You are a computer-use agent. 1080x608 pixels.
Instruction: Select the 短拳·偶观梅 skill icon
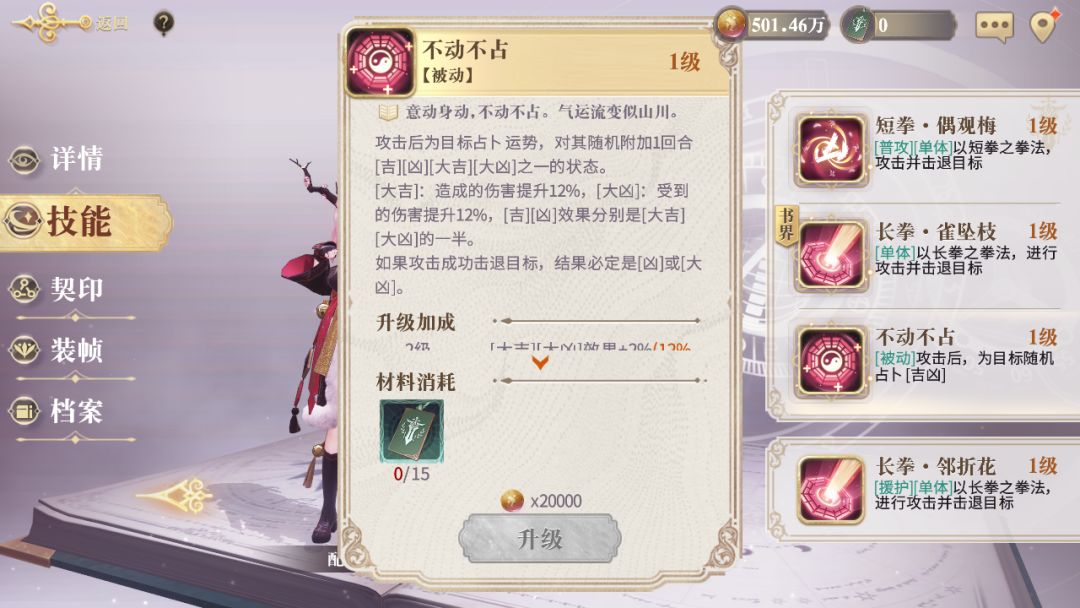pyautogui.click(x=831, y=150)
